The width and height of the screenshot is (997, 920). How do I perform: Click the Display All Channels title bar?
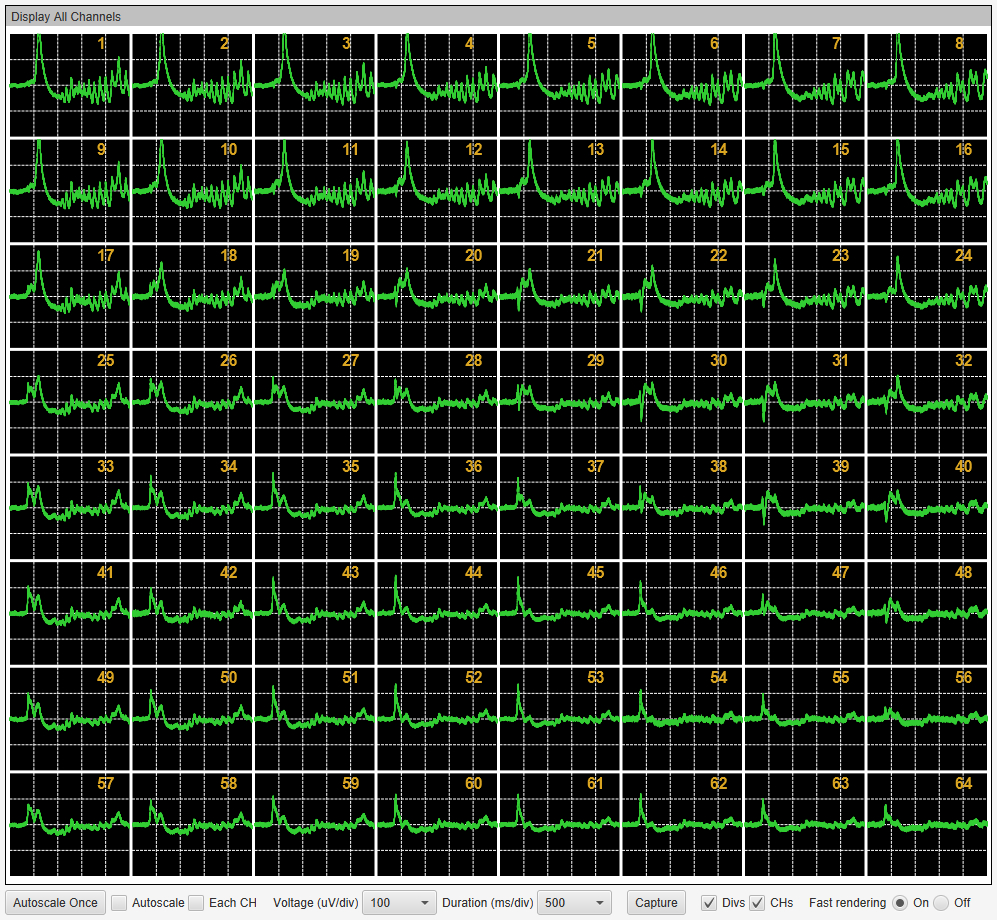click(498, 17)
